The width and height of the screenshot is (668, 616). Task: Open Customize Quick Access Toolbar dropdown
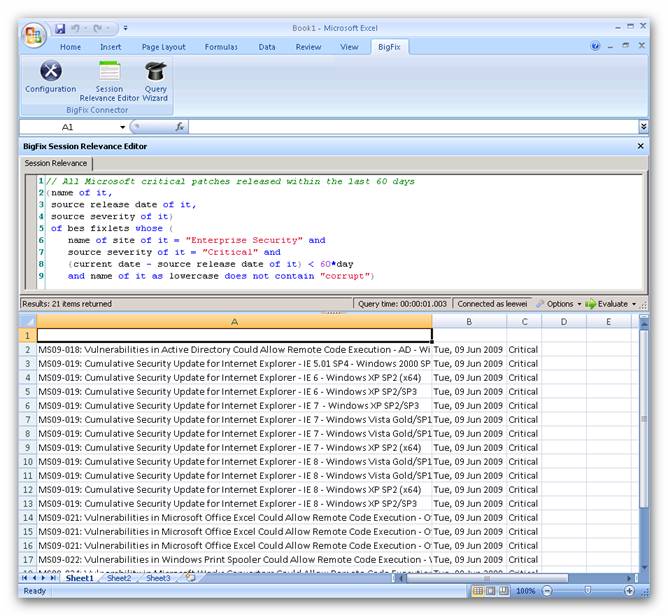pos(125,29)
